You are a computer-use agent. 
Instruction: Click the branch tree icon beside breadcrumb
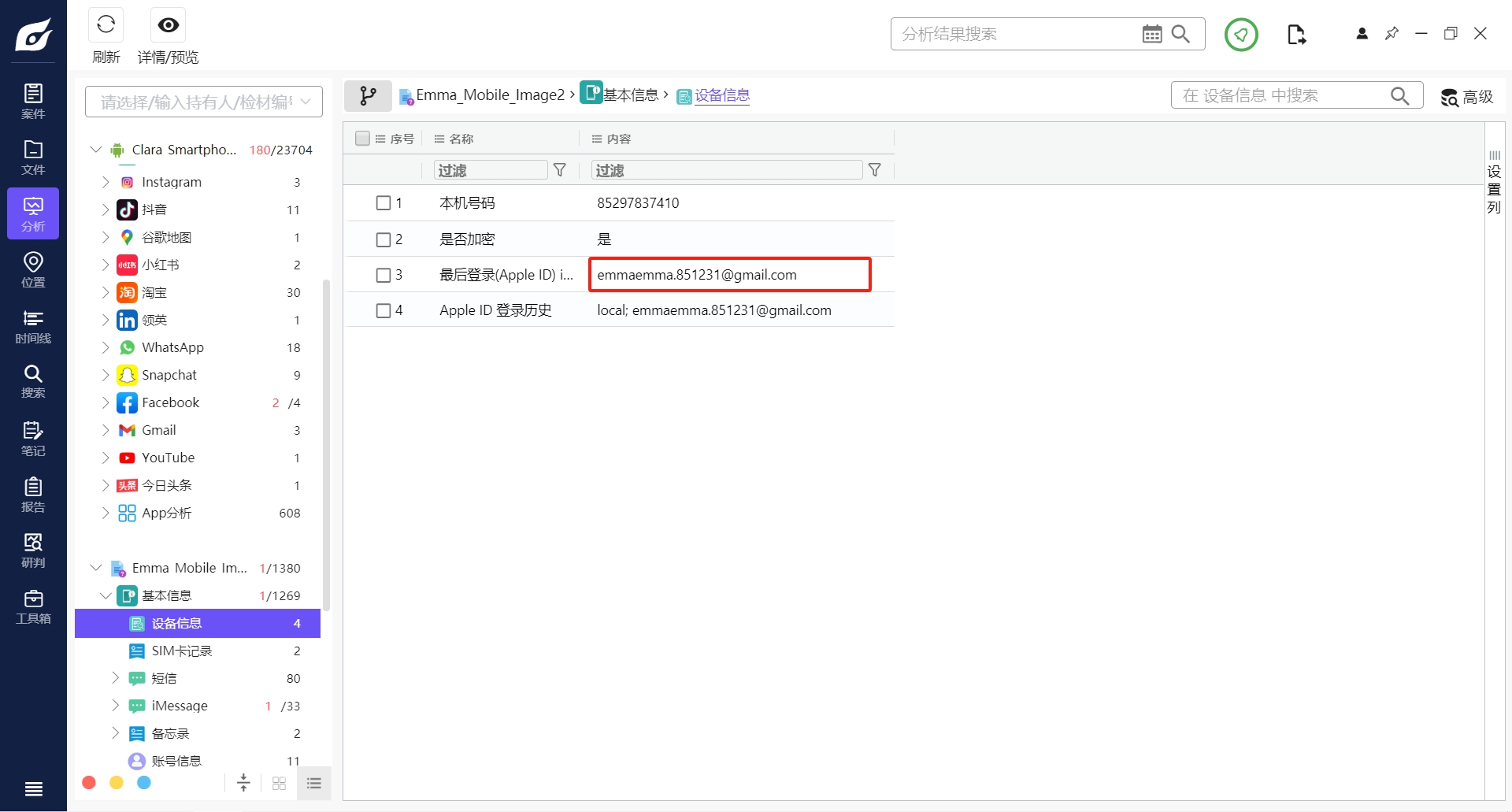(x=368, y=96)
